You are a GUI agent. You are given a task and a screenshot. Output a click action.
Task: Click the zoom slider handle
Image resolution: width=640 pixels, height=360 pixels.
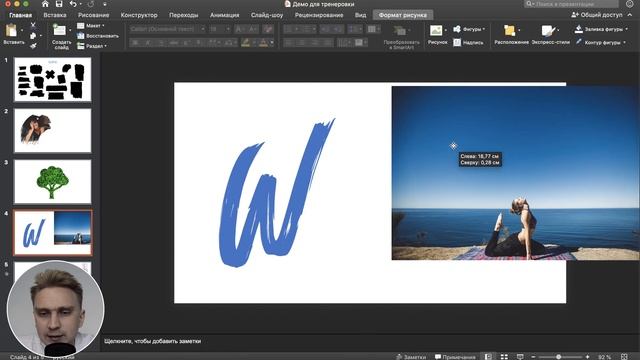558,357
